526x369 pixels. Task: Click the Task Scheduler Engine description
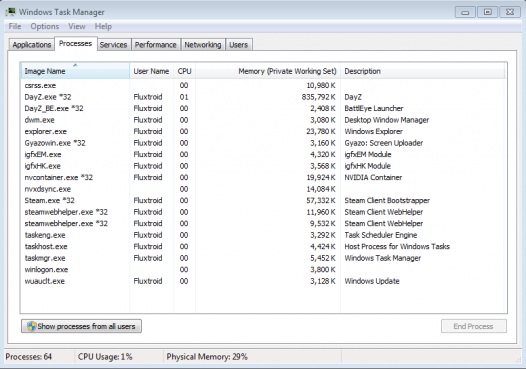[x=381, y=235]
